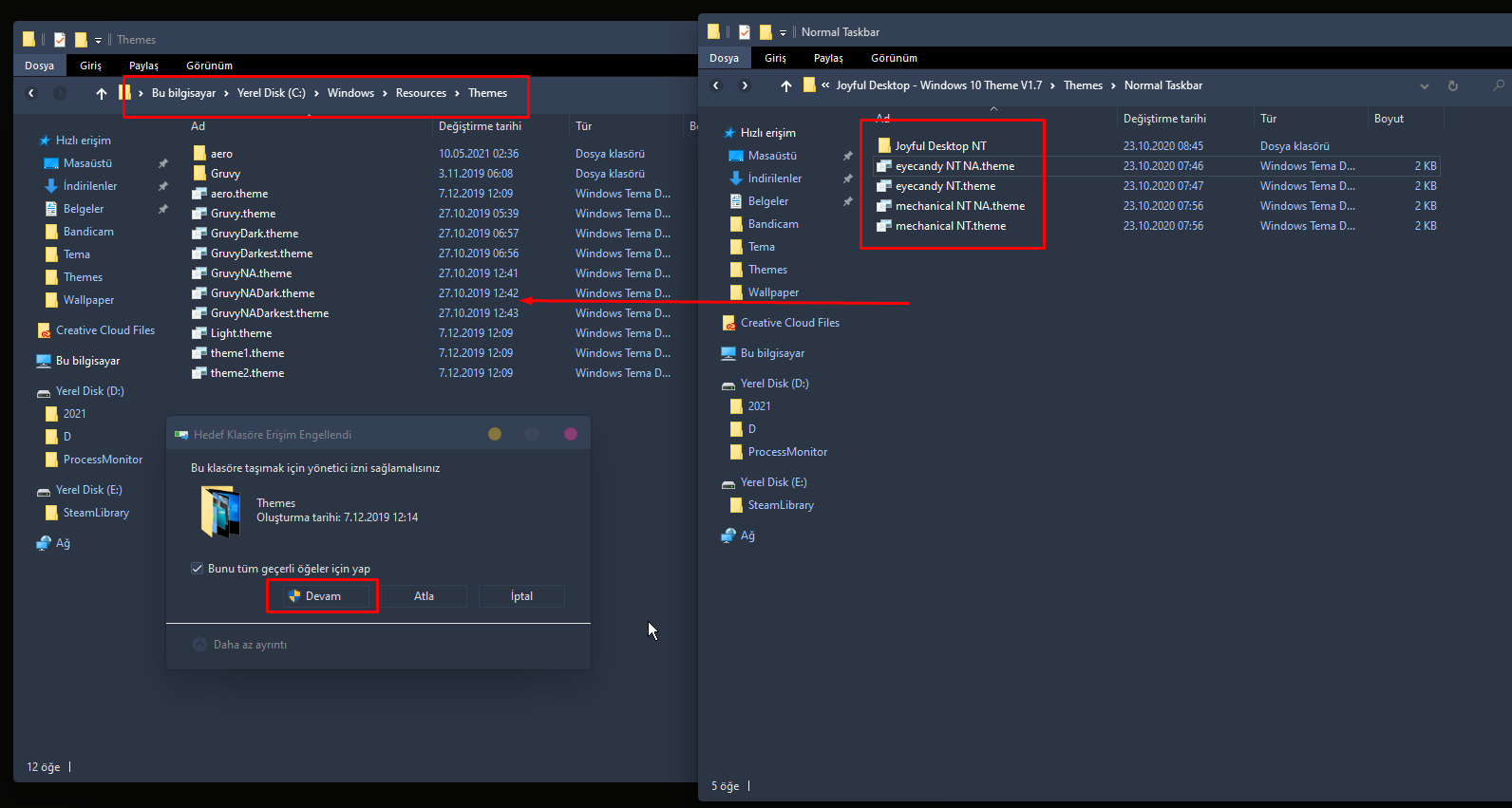The height and width of the screenshot is (808, 1512).
Task: Open Bandicam folder in Themes window sidebar
Action: [x=88, y=232]
